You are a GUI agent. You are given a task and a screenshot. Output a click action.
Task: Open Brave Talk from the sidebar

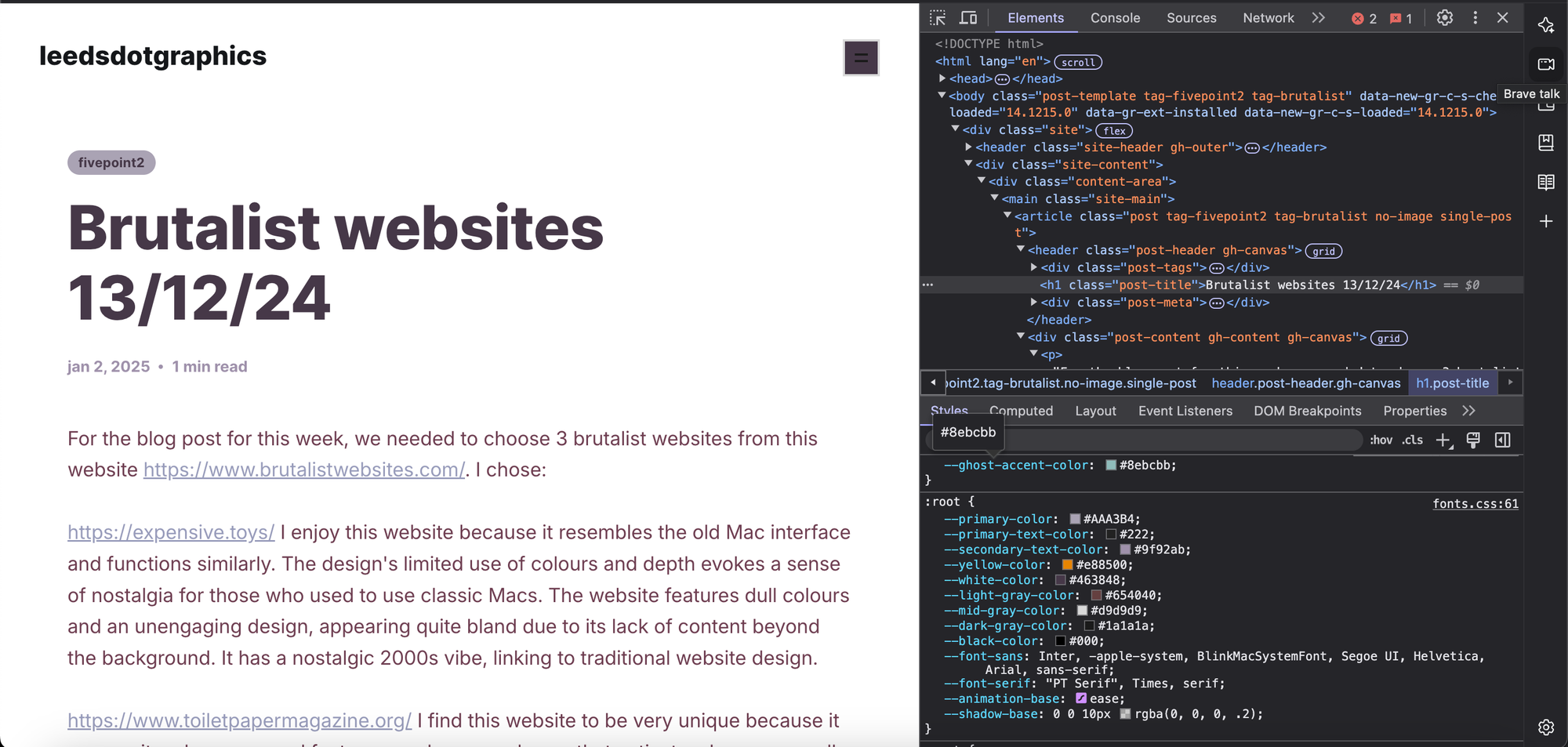click(x=1546, y=64)
